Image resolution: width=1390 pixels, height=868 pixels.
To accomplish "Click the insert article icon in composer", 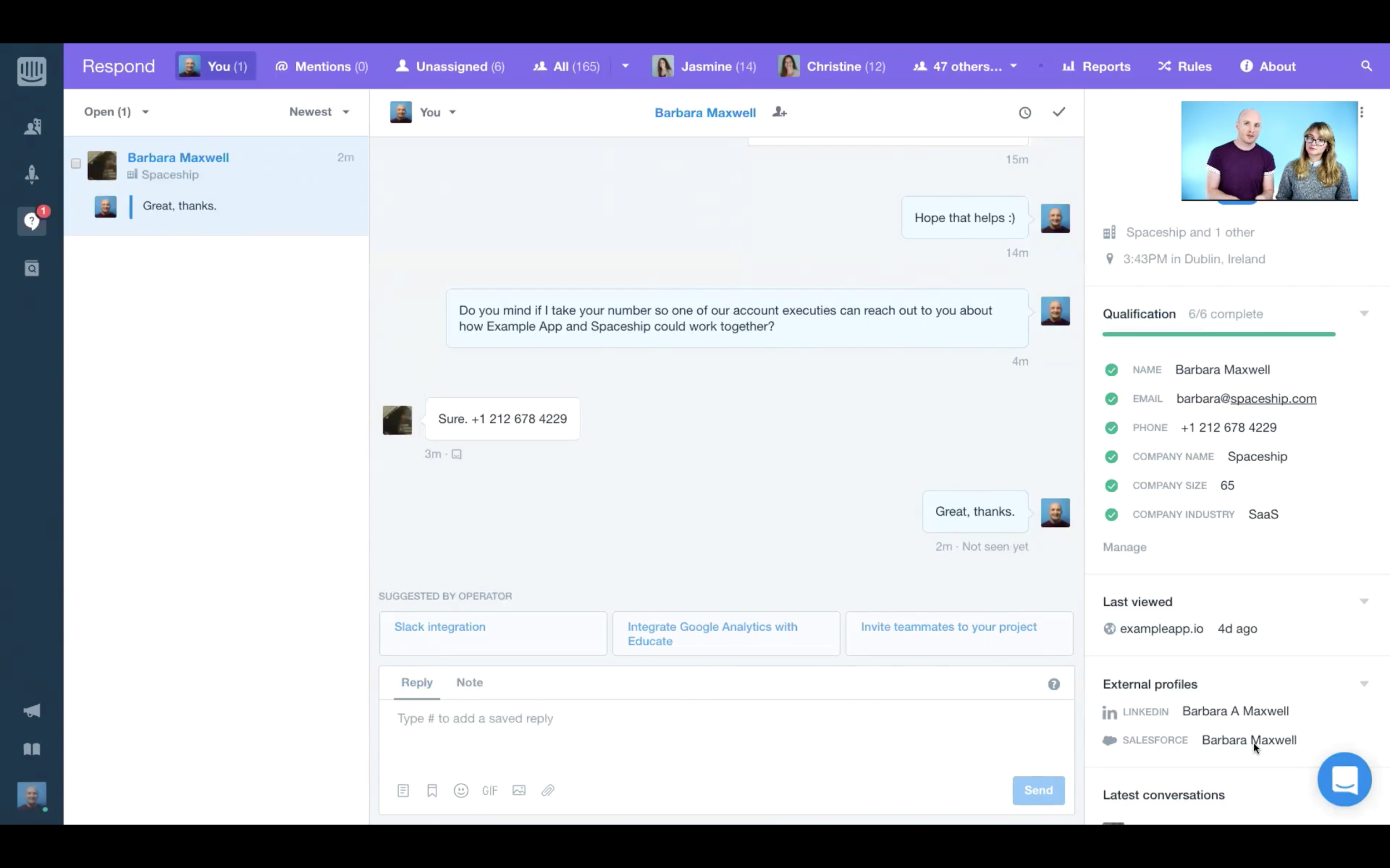I will pos(403,791).
